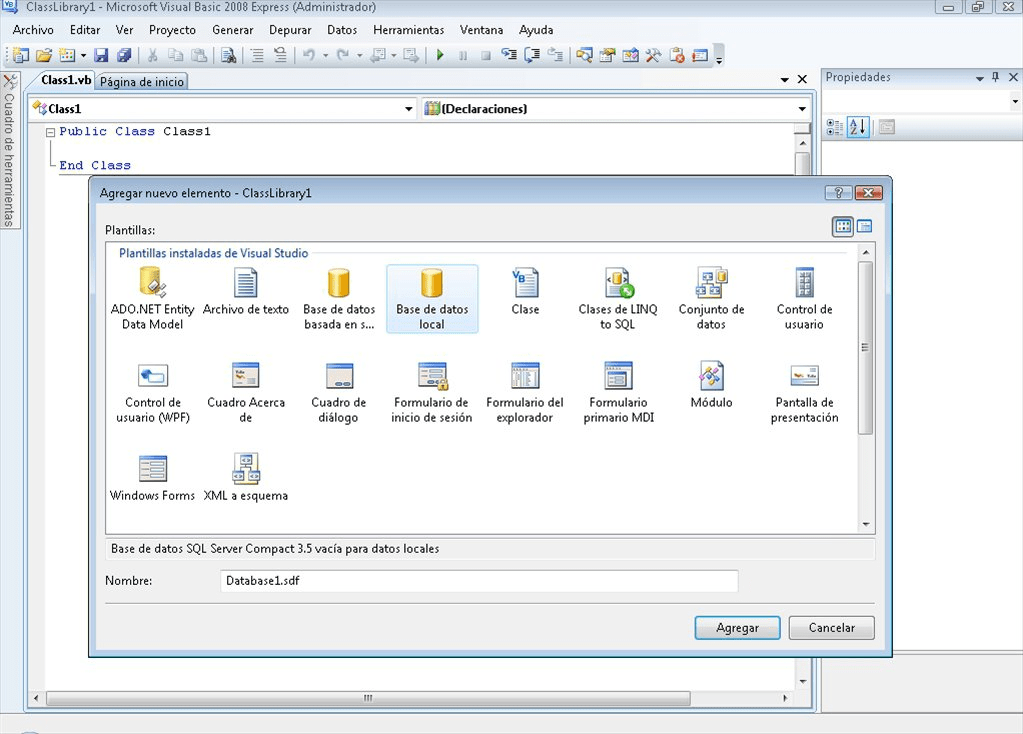Open Cuadro de herramientas side panel
1023x734 pixels.
[x=10, y=150]
